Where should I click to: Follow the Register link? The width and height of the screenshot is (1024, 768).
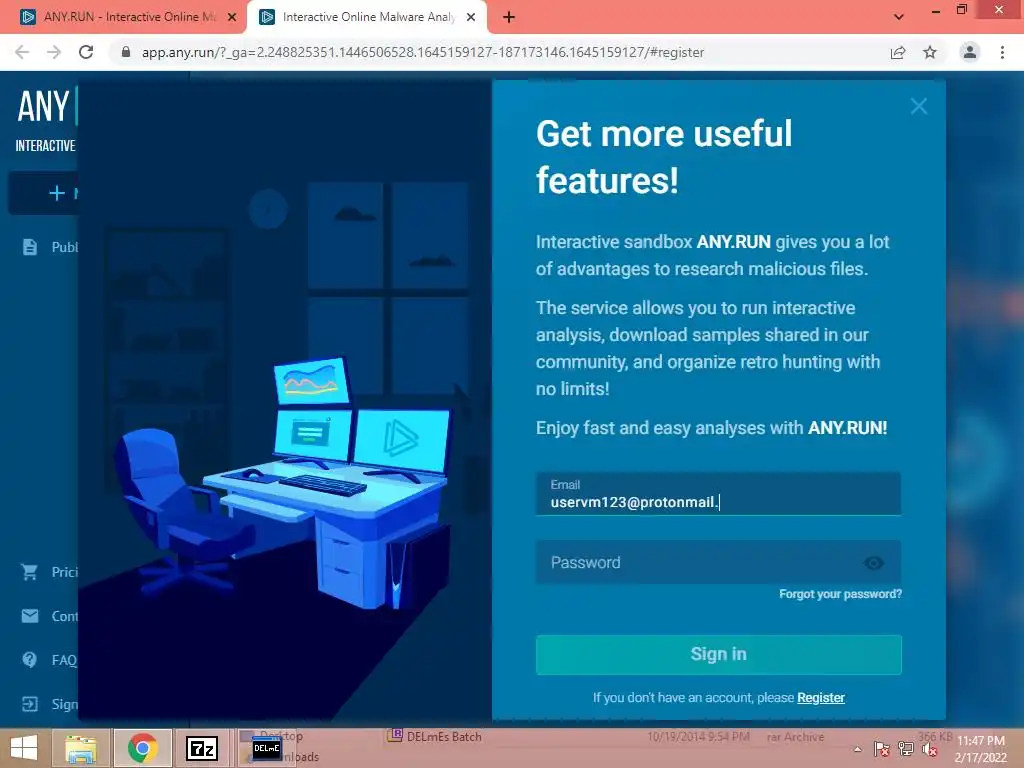pos(821,697)
